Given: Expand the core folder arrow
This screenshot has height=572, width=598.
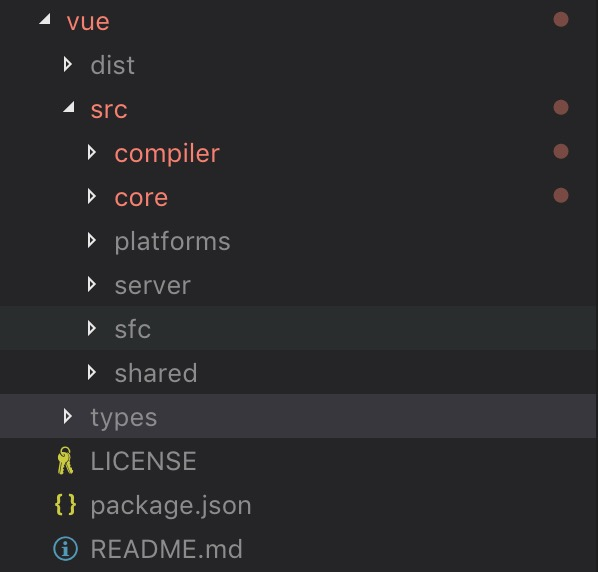Looking at the screenshot, I should pyautogui.click(x=92, y=196).
